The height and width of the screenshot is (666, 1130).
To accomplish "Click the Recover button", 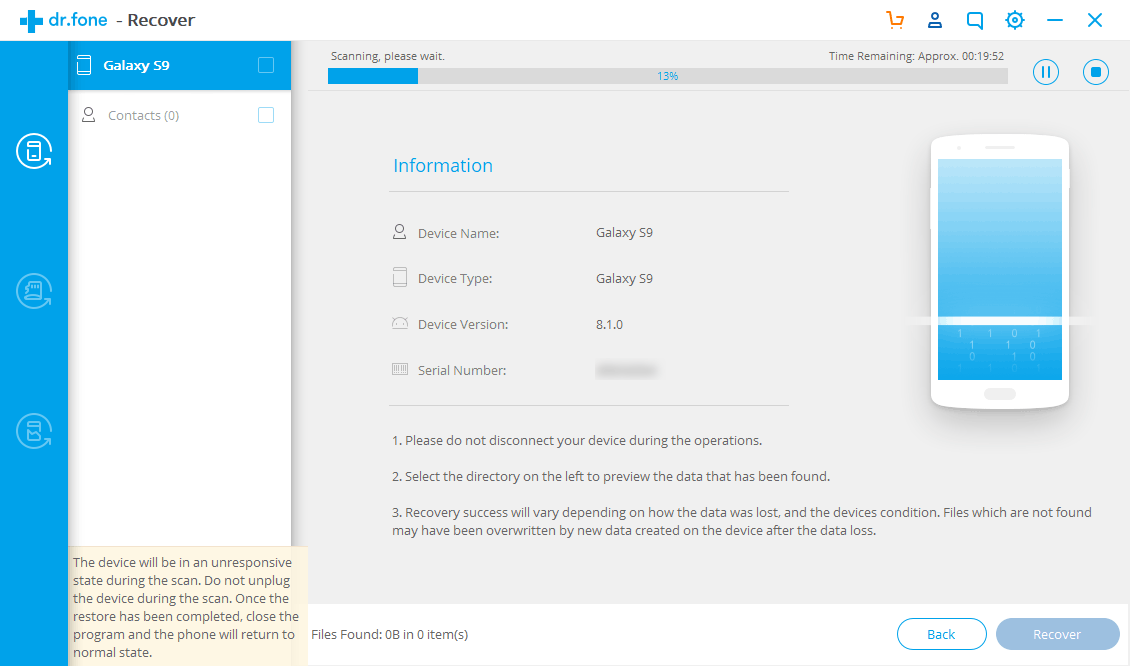I will [1057, 634].
